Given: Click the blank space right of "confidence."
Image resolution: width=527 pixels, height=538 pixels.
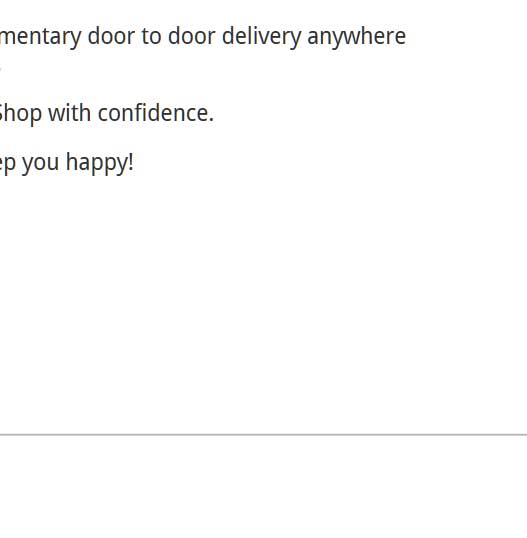Looking at the screenshot, I should point(371,113).
